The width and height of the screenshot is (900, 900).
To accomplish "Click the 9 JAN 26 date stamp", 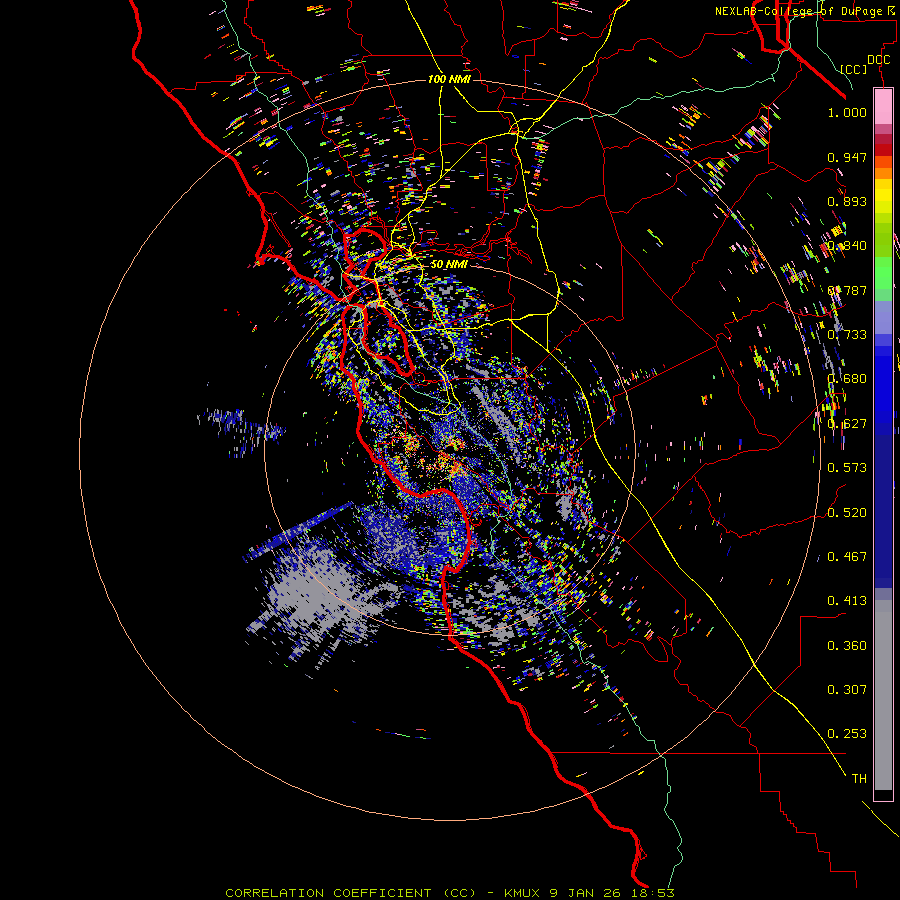I will (585, 893).
